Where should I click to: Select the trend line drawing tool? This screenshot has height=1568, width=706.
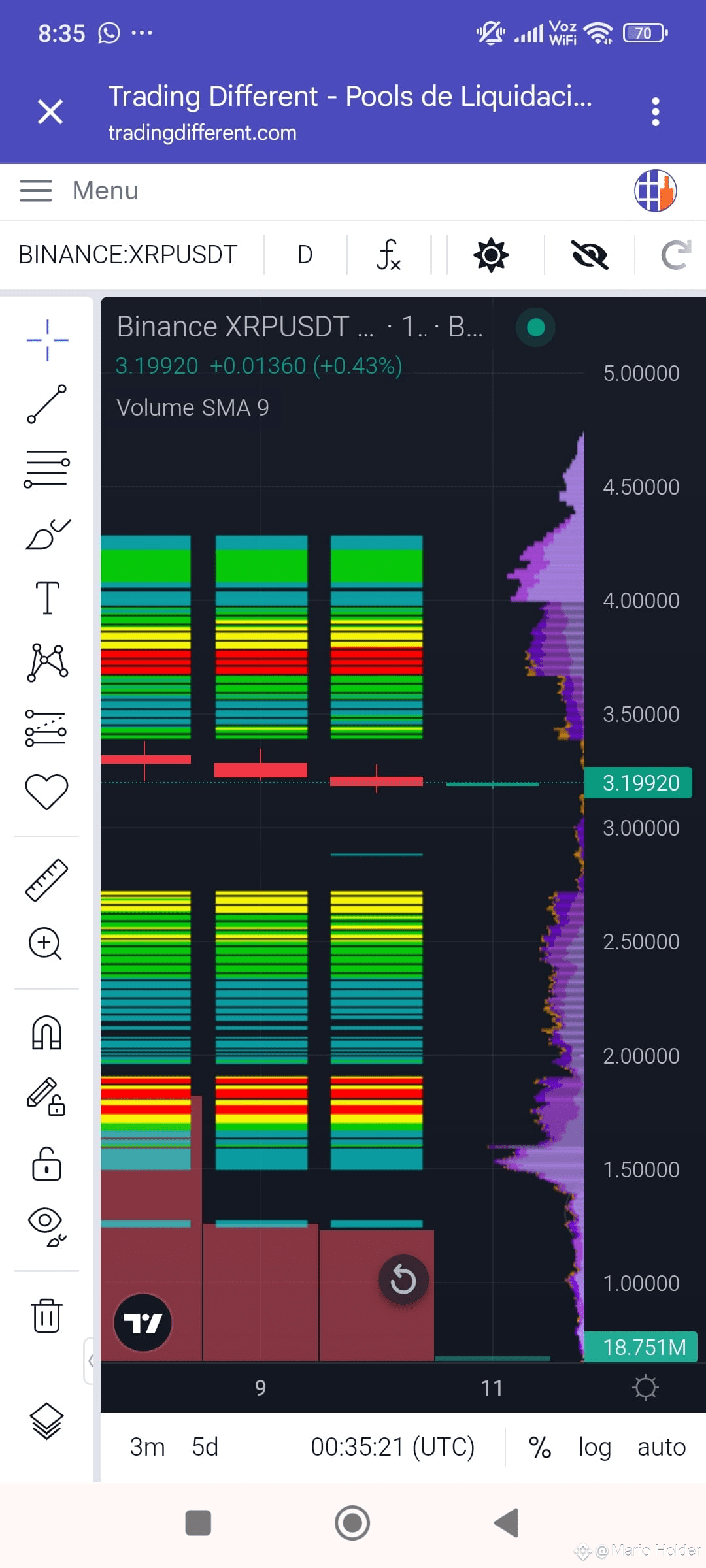tap(47, 404)
